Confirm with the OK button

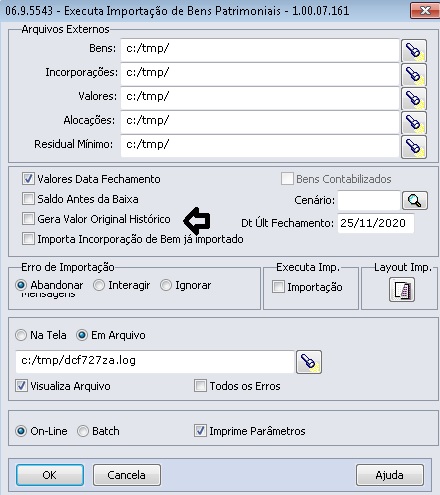click(50, 475)
